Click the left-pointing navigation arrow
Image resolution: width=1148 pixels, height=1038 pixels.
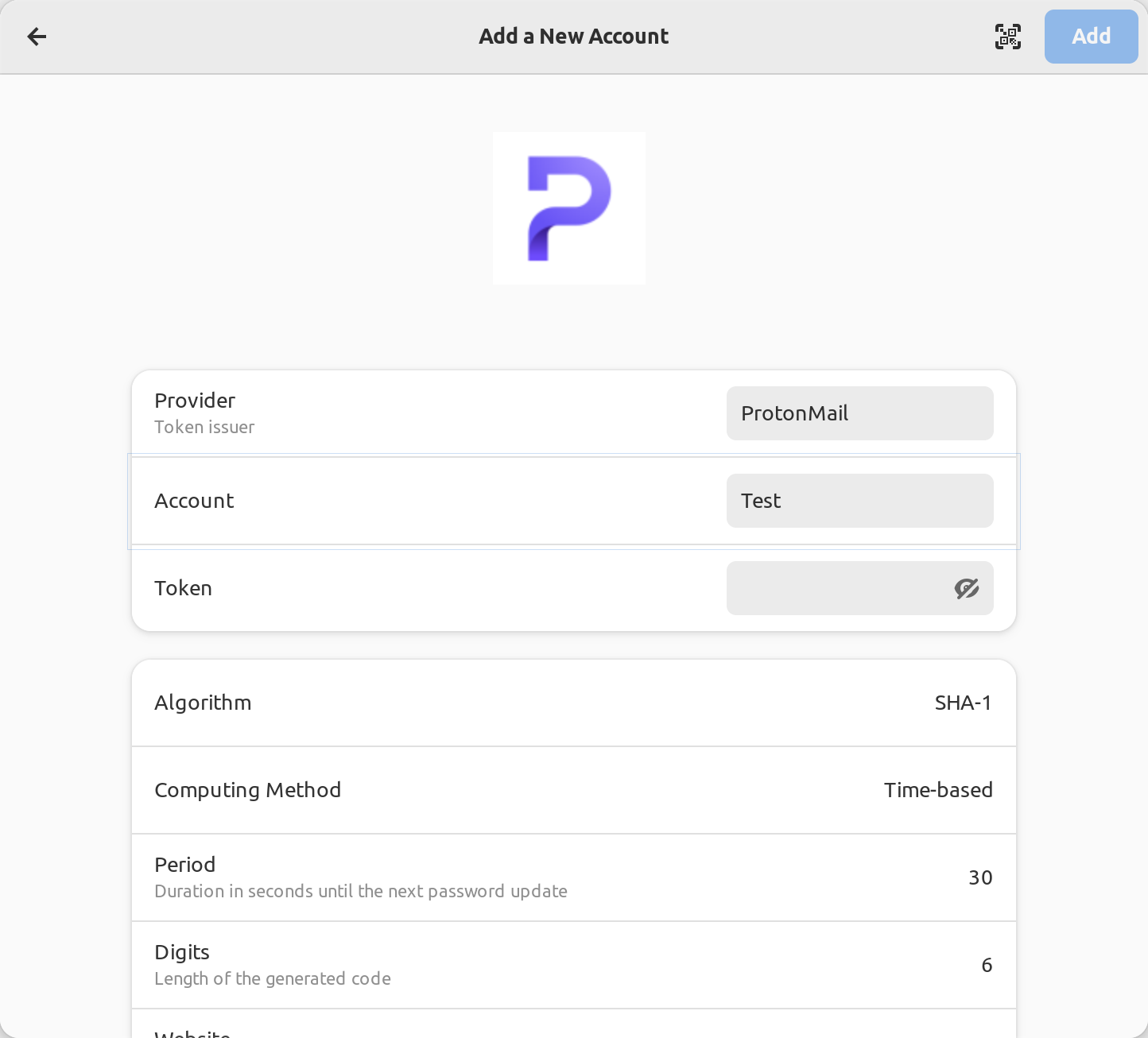[37, 37]
